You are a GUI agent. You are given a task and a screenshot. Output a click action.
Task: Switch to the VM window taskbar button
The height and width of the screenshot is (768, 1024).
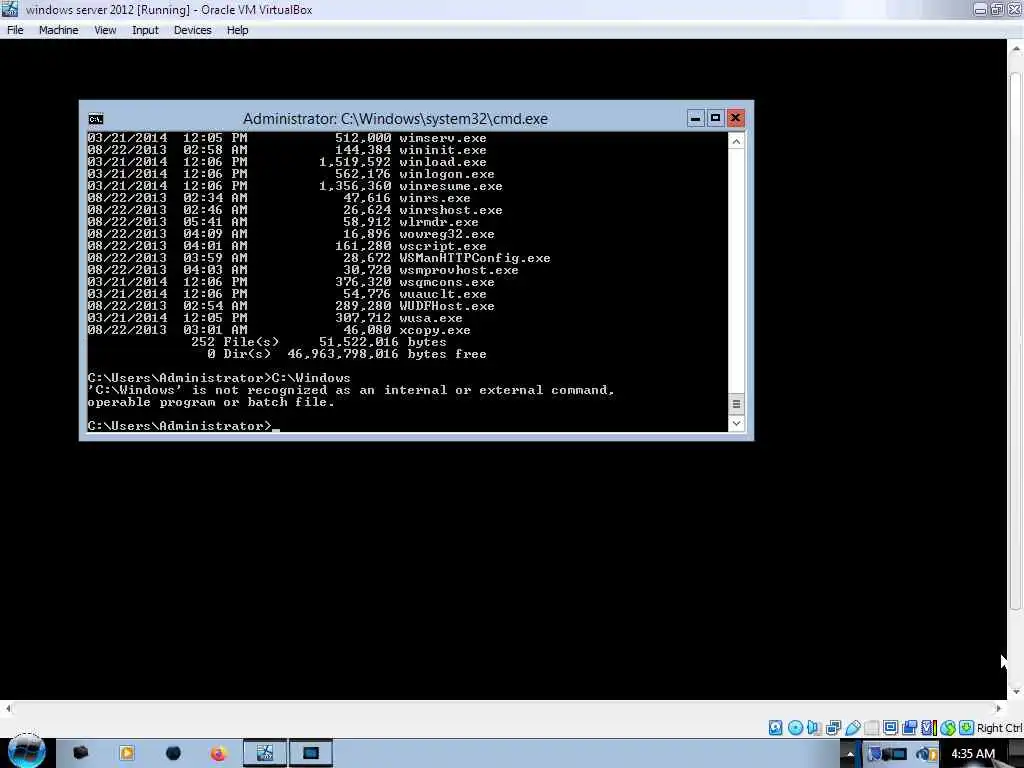(311, 753)
